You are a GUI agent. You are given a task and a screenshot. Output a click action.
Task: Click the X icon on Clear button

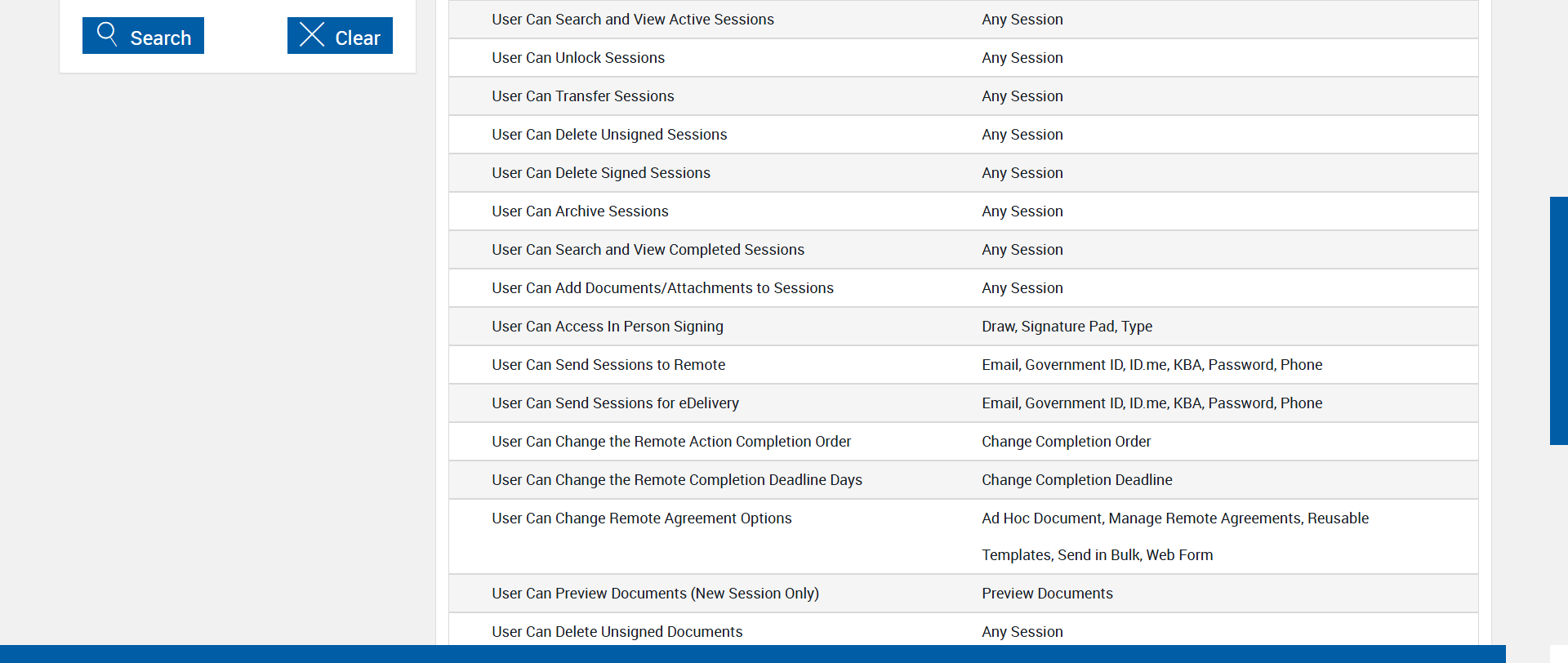312,34
